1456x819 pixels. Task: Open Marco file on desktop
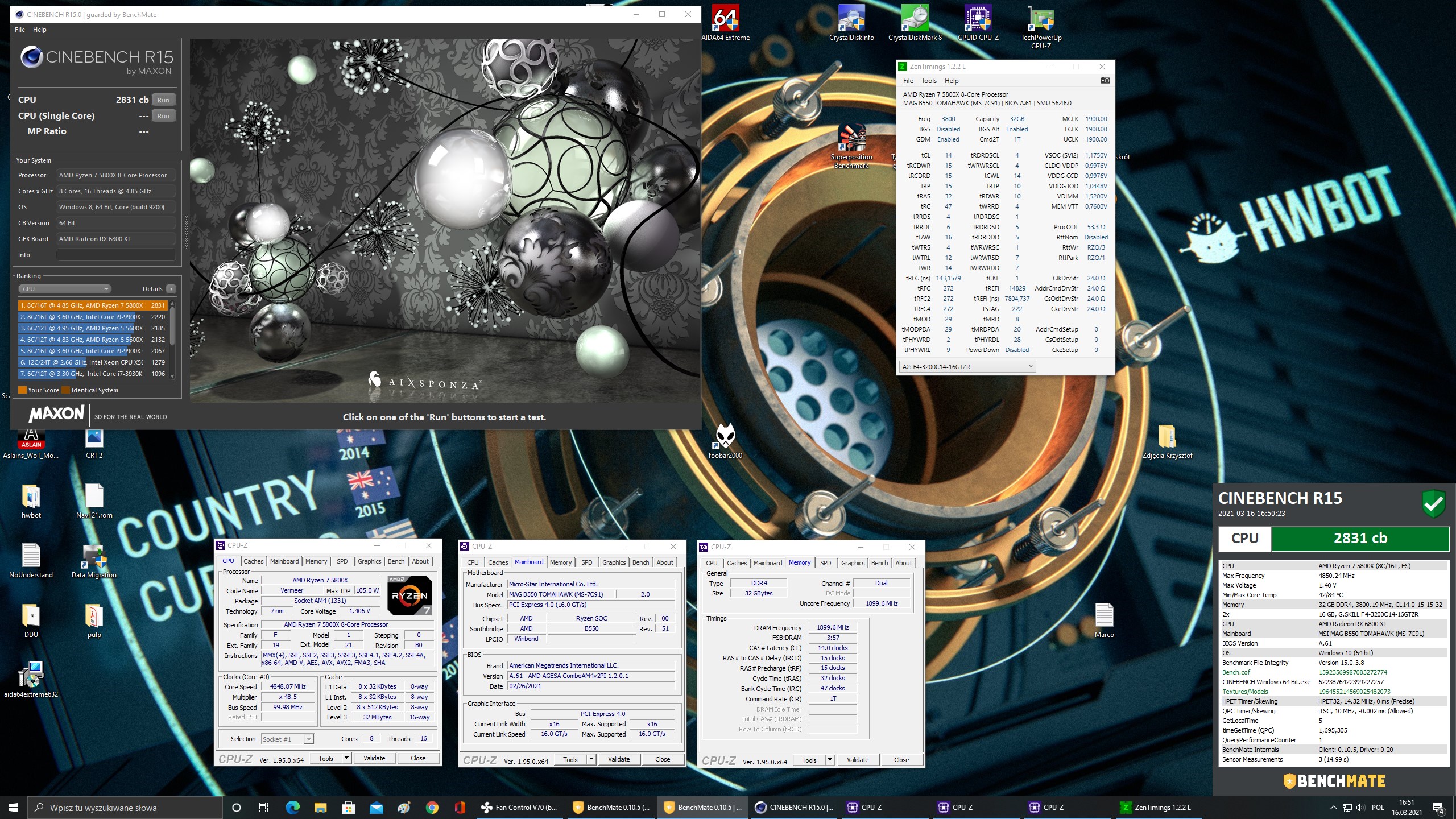pyautogui.click(x=1104, y=620)
